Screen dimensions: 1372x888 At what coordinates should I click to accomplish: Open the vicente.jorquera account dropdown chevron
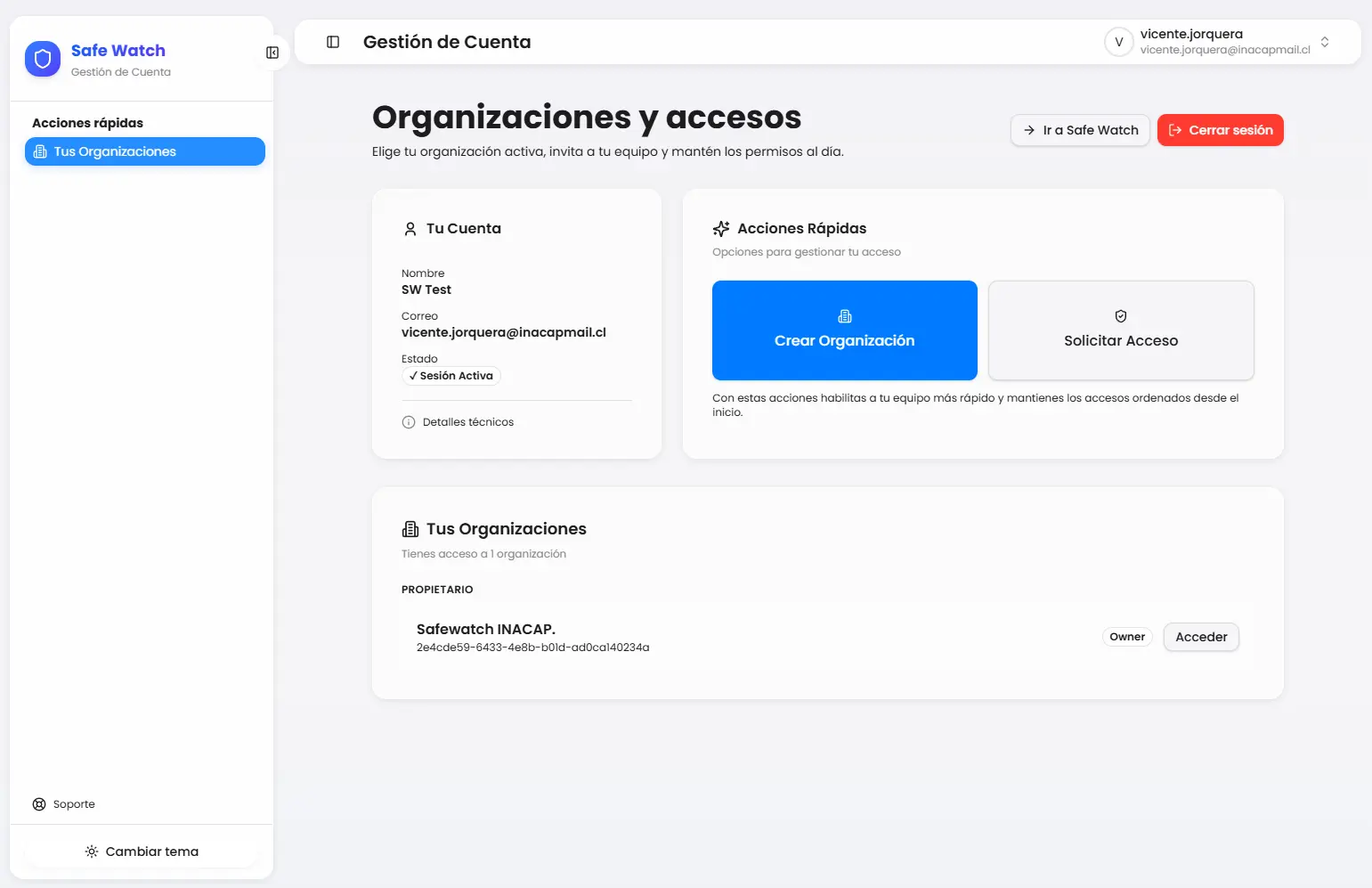(1325, 42)
